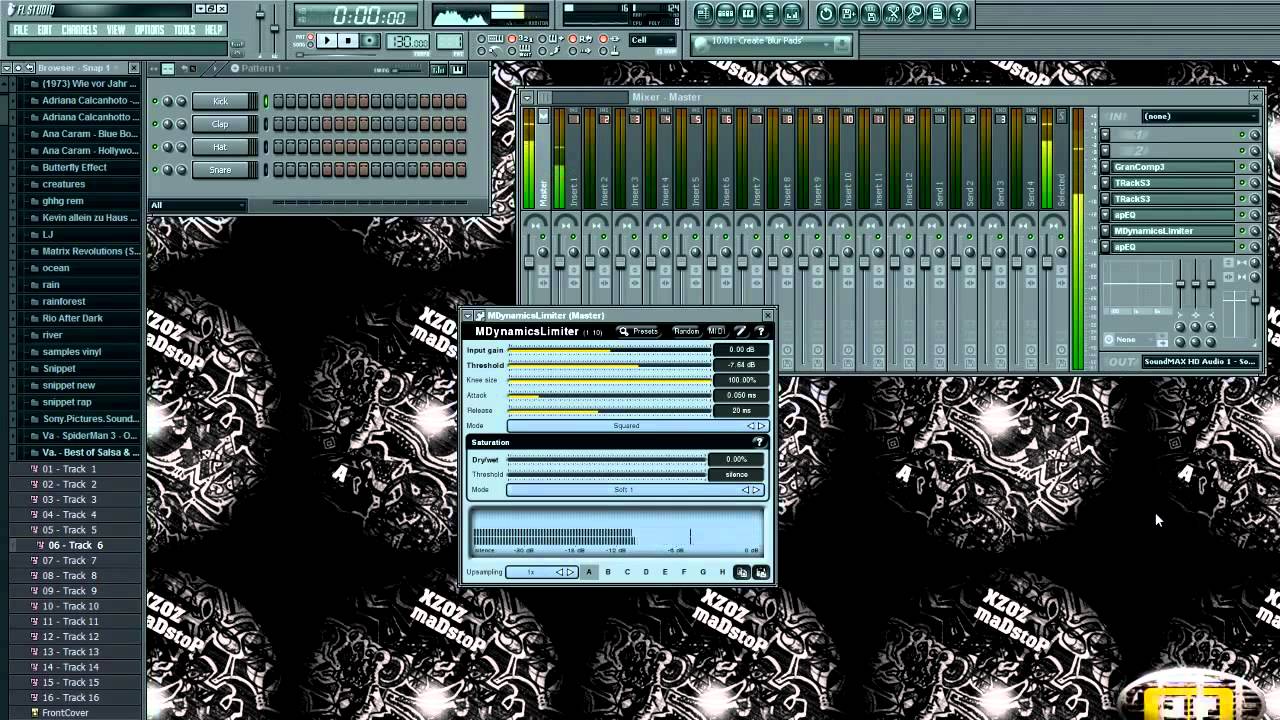Open the limiter Mode Squared selector
This screenshot has width=1280, height=720.
click(x=637, y=426)
